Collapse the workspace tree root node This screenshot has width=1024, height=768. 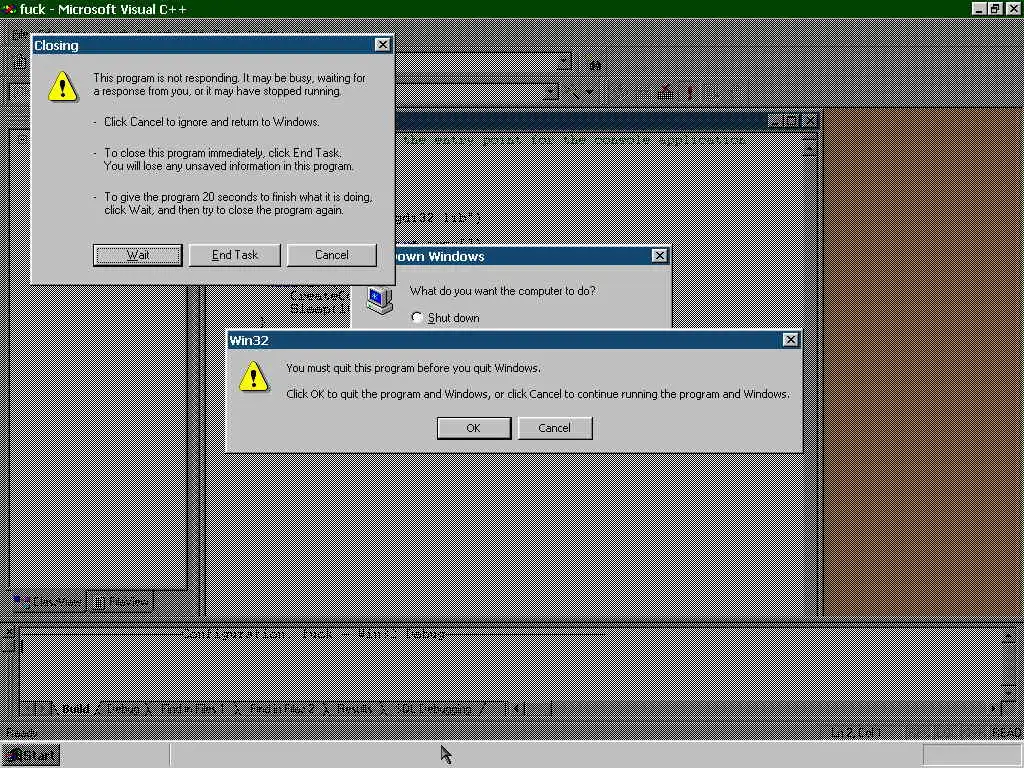(x=22, y=139)
